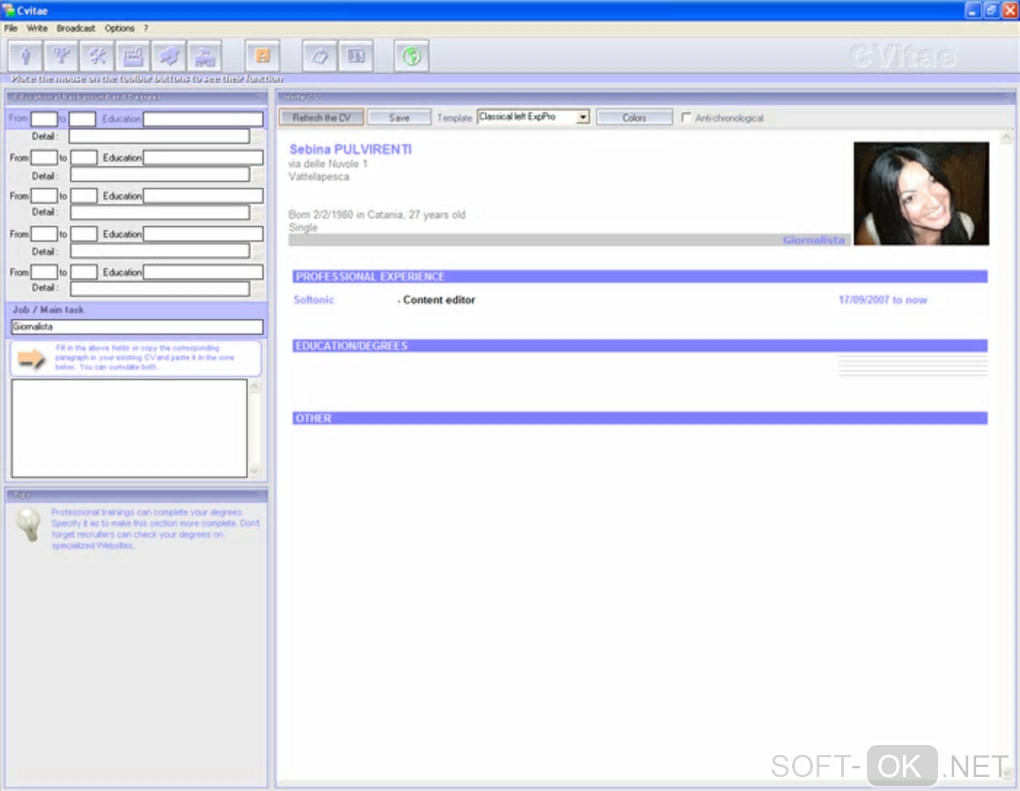Open the Options menu
The width and height of the screenshot is (1020, 791).
tap(120, 28)
